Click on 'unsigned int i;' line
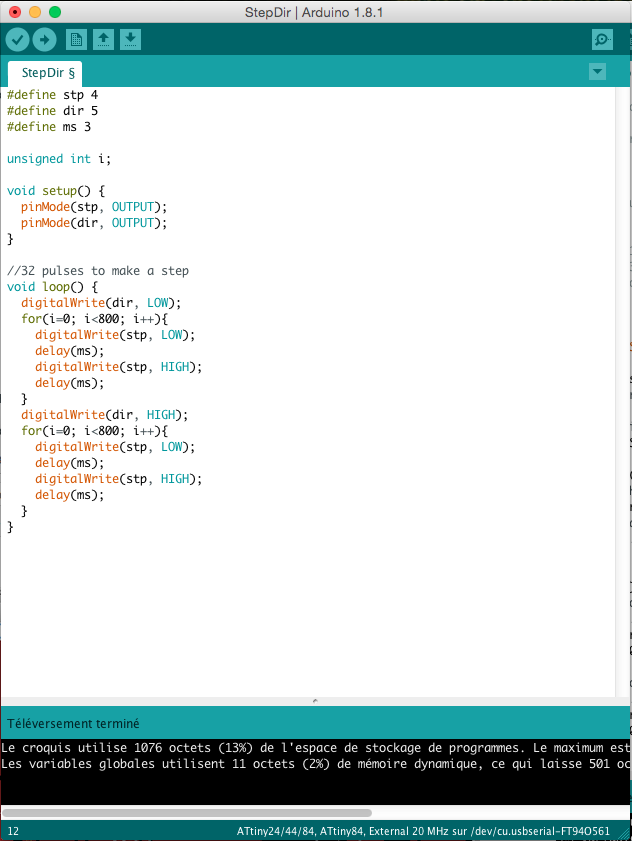This screenshot has height=841, width=632. [58, 159]
